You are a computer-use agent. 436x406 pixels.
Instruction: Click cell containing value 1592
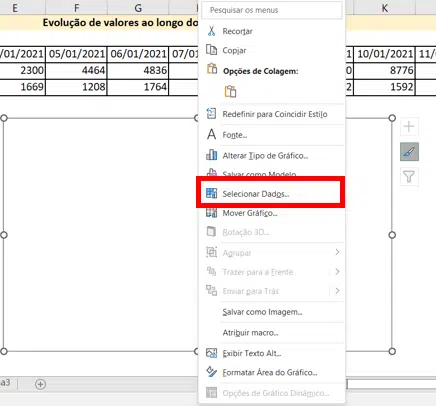(384, 87)
